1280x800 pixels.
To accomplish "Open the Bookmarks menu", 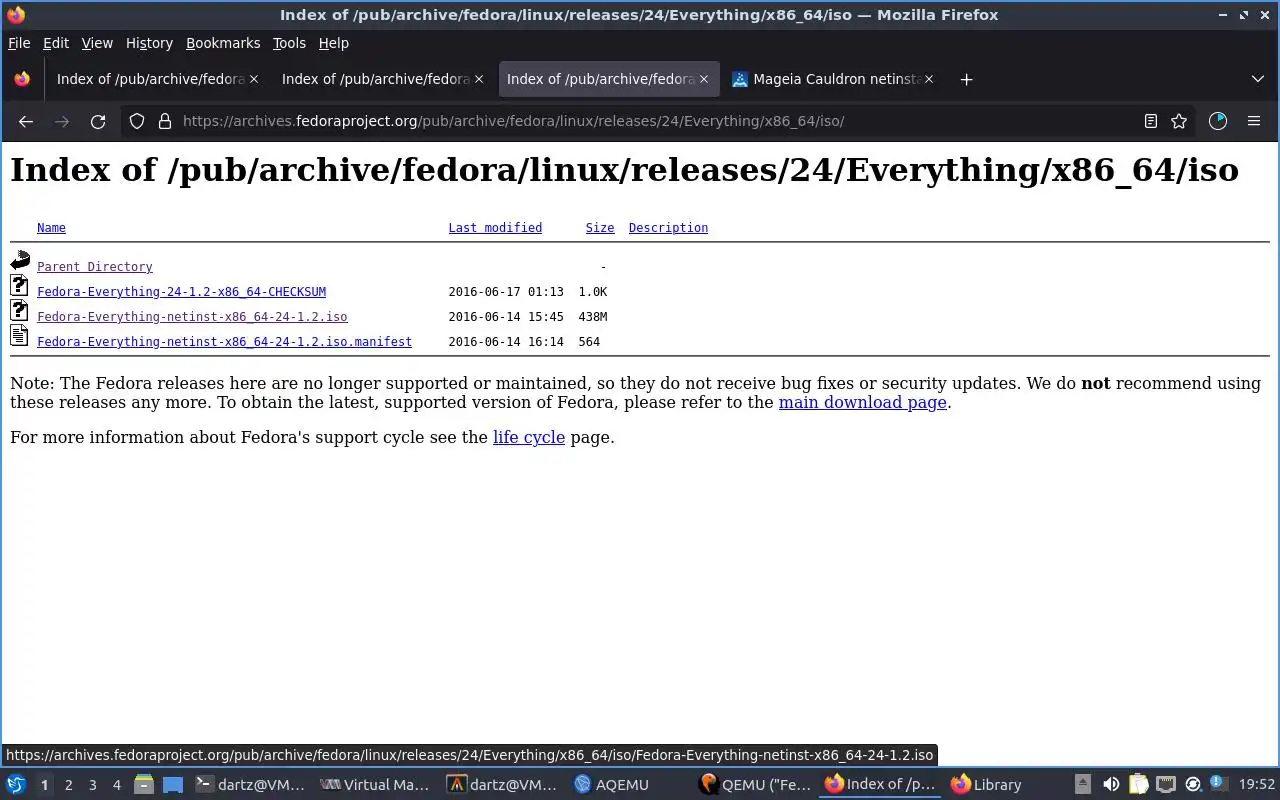I will coord(223,43).
